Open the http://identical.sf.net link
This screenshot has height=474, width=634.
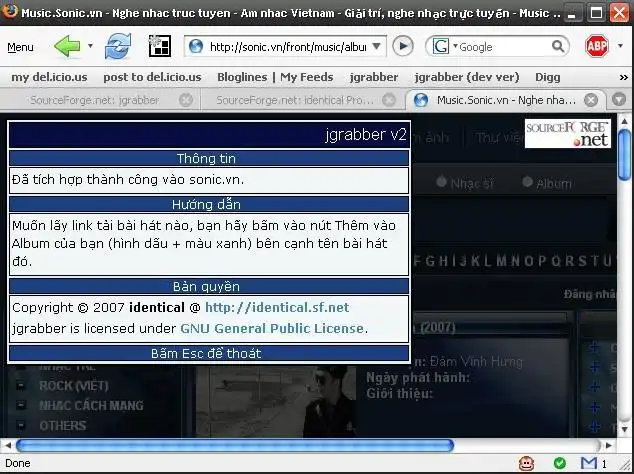pyautogui.click(x=277, y=307)
